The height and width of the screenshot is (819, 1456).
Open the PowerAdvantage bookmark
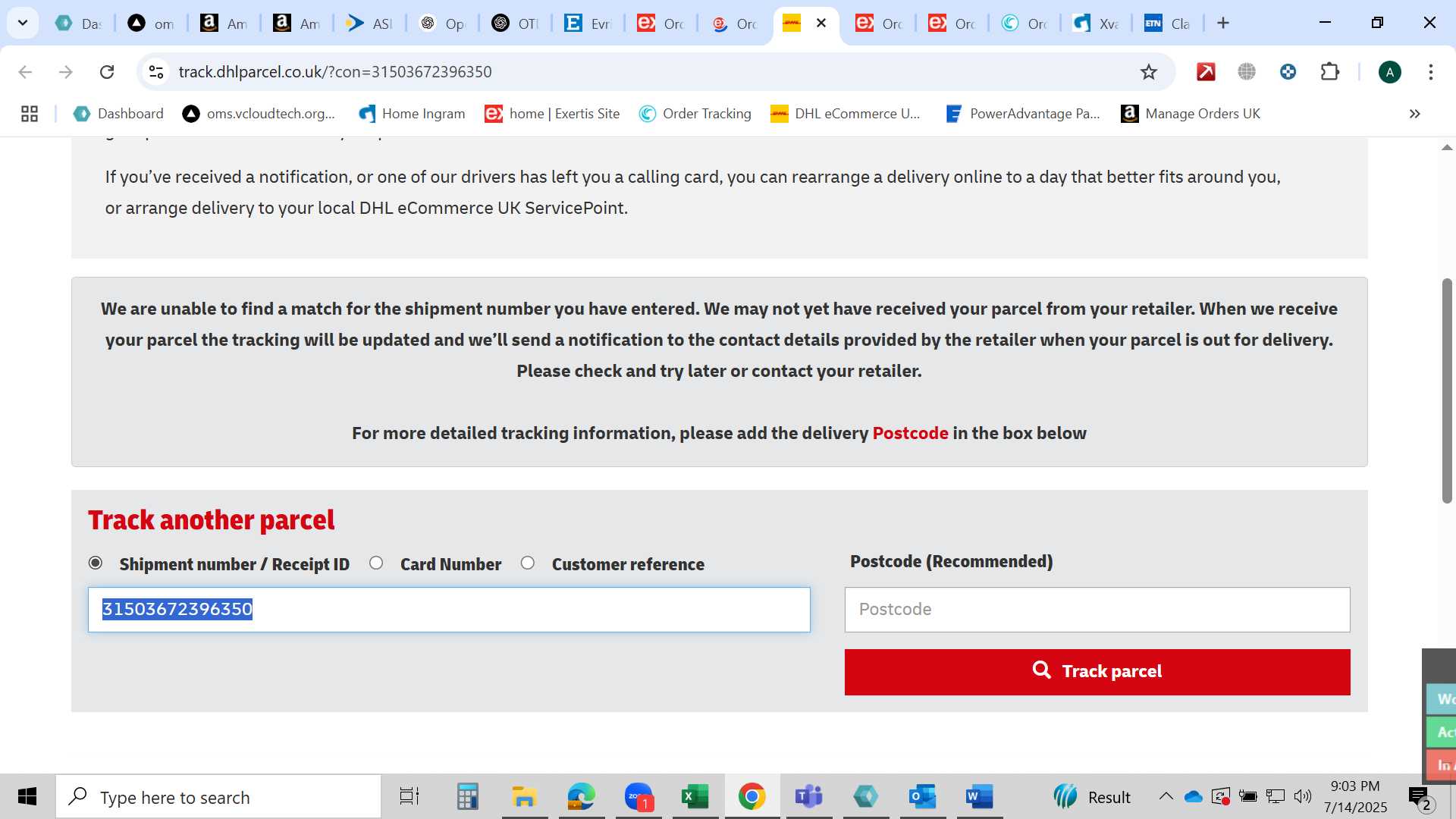click(x=1023, y=114)
